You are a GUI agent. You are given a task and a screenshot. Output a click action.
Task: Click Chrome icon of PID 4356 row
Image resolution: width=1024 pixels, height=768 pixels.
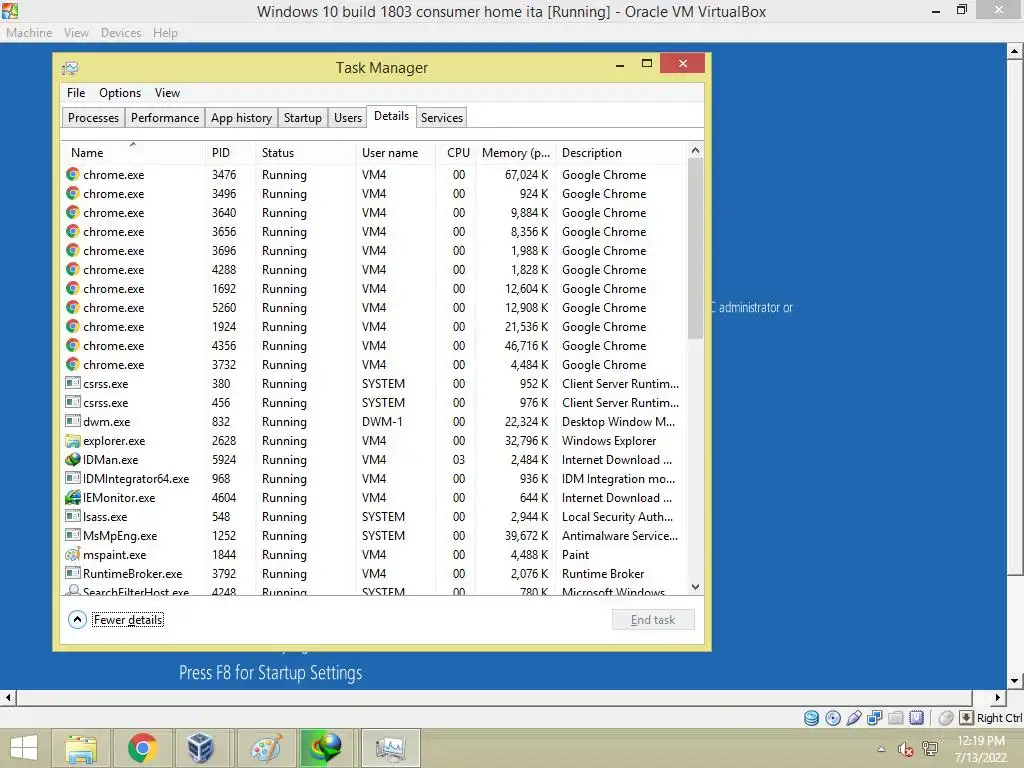[72, 345]
